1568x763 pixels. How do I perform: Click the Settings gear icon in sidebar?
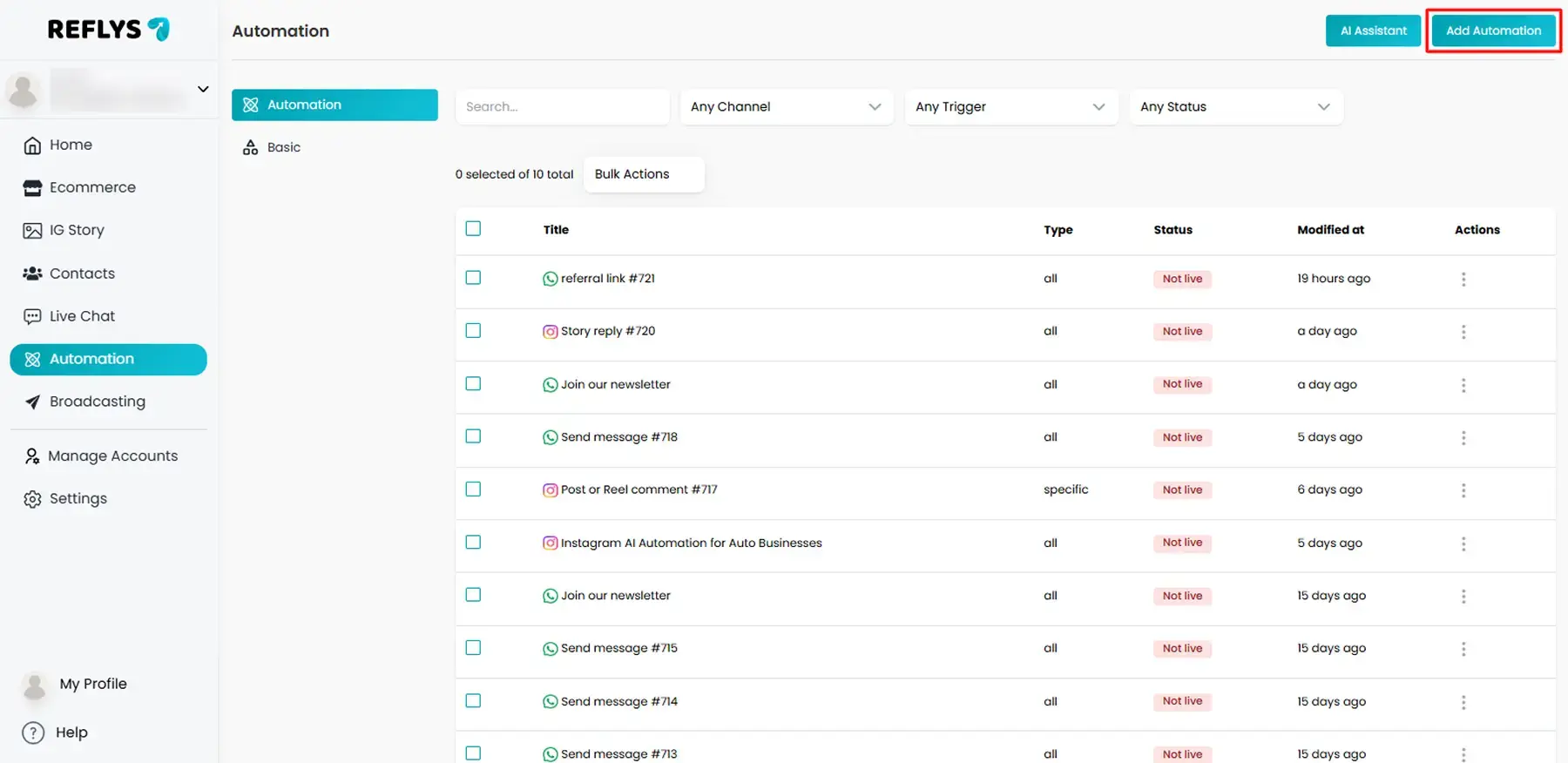coord(32,499)
